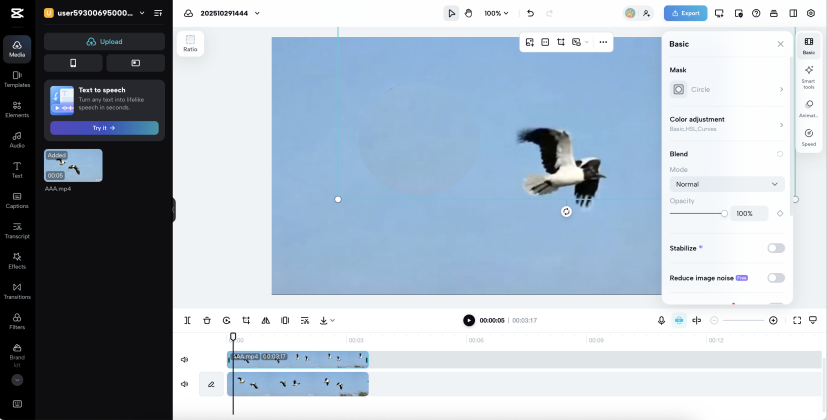Open the Templates panel
This screenshot has height=420, width=828.
tap(17, 79)
